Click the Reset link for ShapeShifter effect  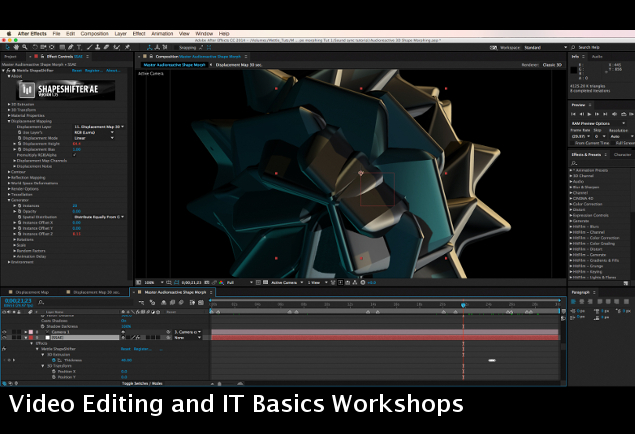(76, 71)
